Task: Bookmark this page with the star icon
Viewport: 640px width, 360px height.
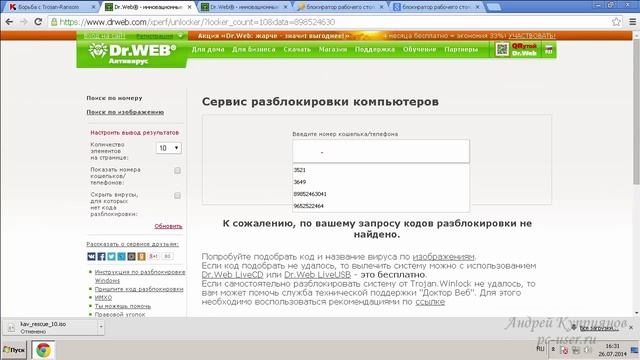Action: click(616, 22)
